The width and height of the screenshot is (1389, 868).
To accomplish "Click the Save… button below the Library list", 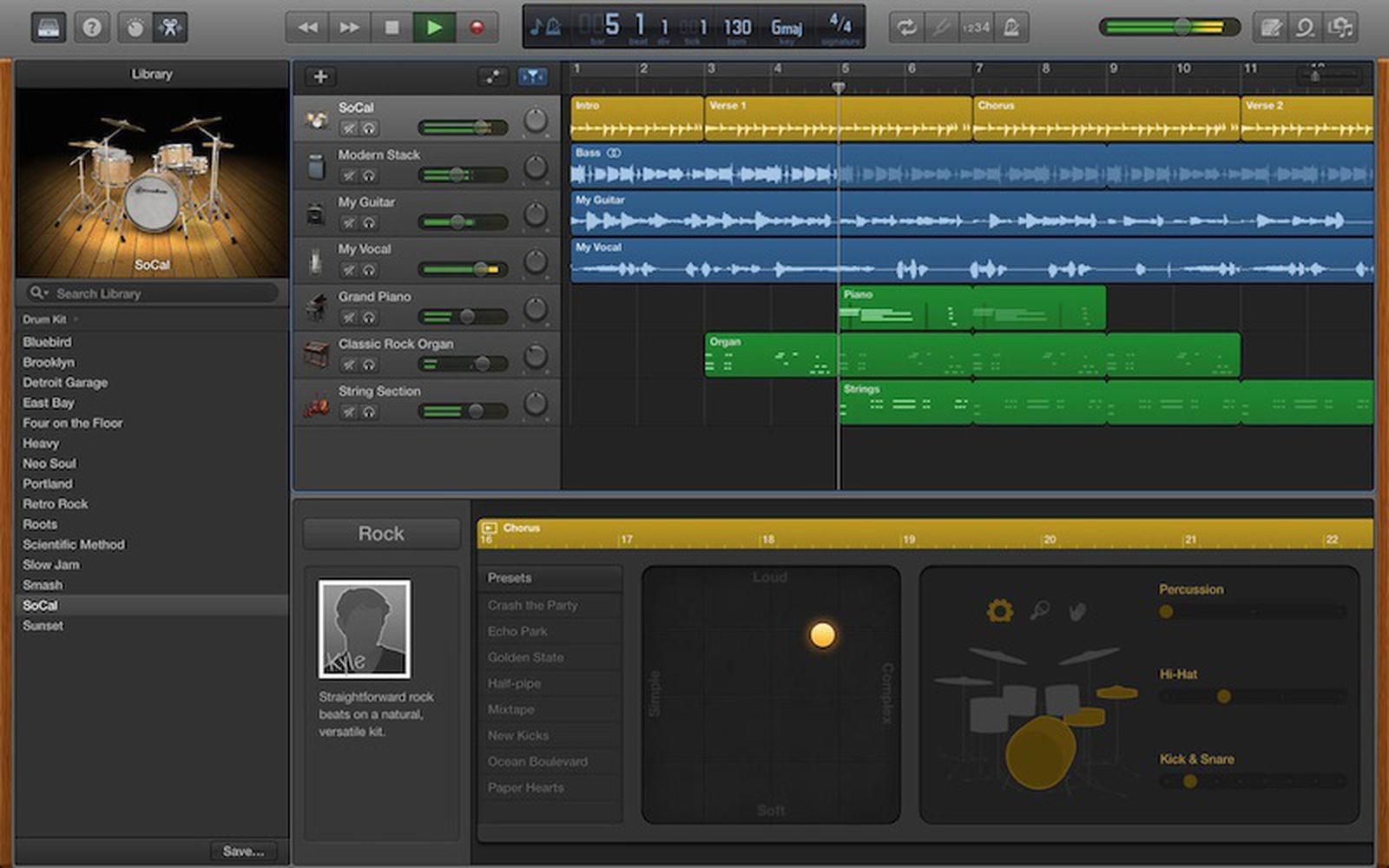I will coord(244,851).
